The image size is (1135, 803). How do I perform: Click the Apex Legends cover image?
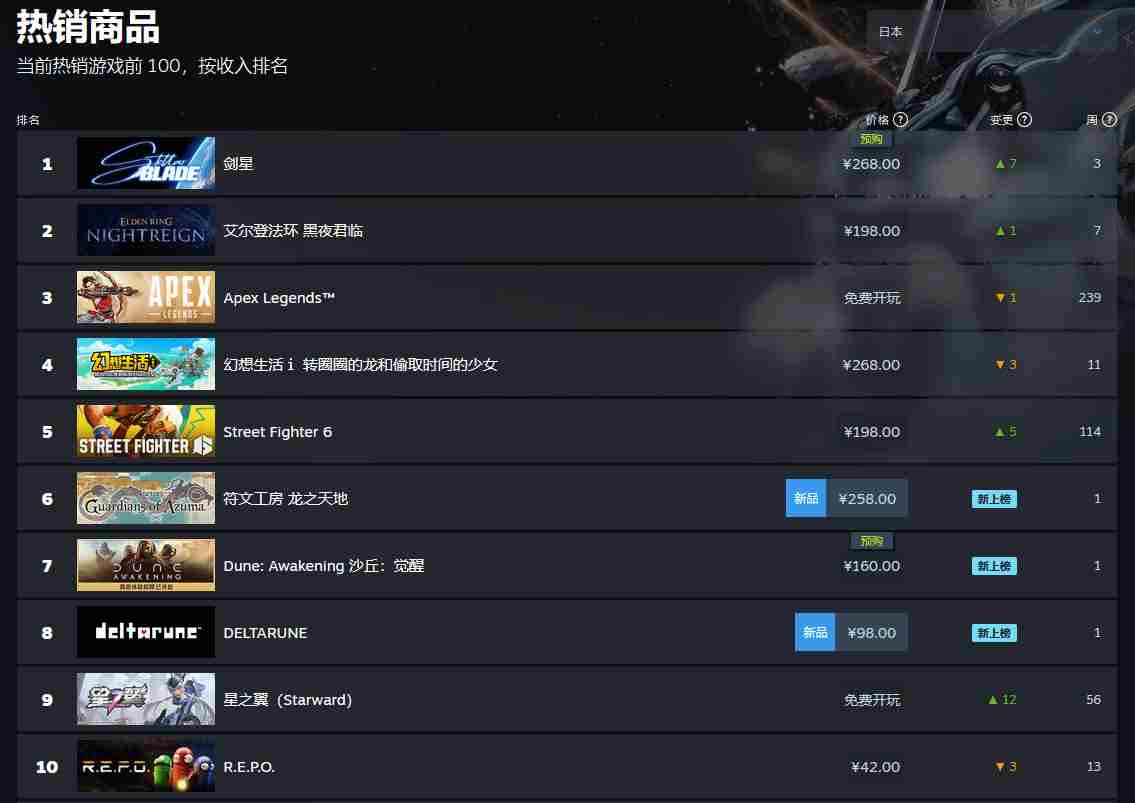click(x=145, y=298)
